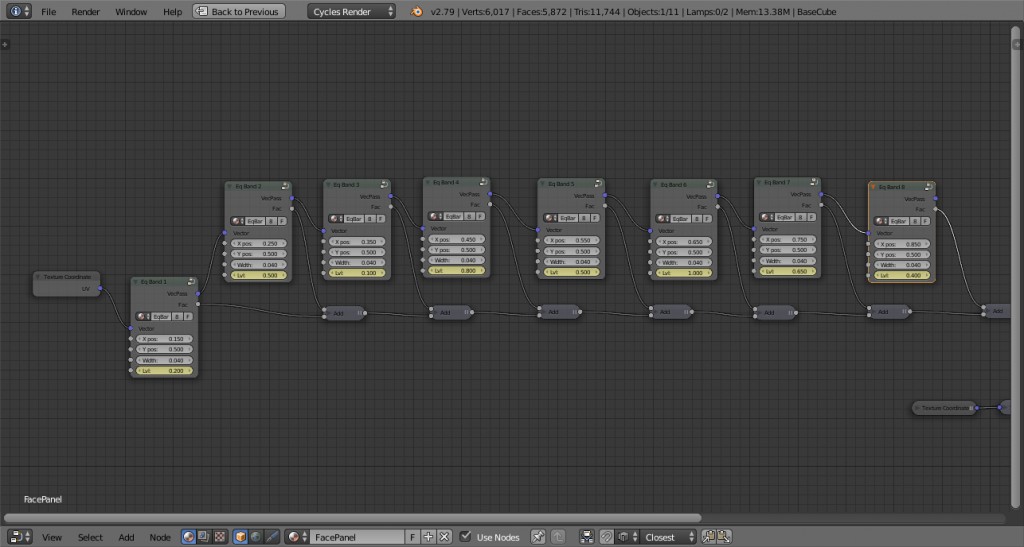Browse node group in Eq Band 1

(142, 317)
